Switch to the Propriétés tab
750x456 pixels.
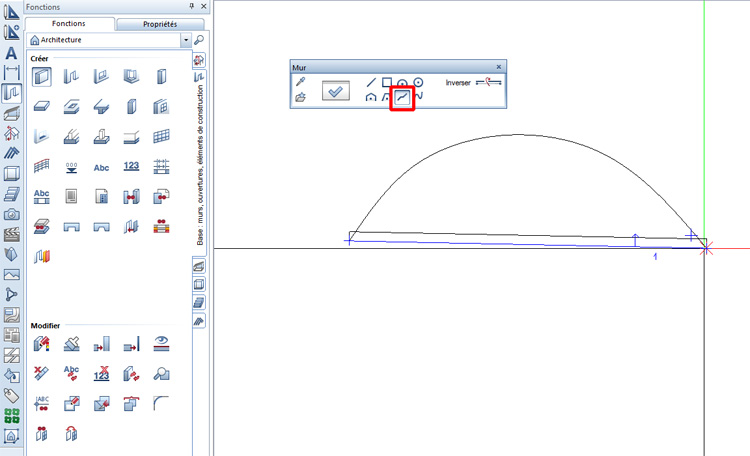pos(160,24)
